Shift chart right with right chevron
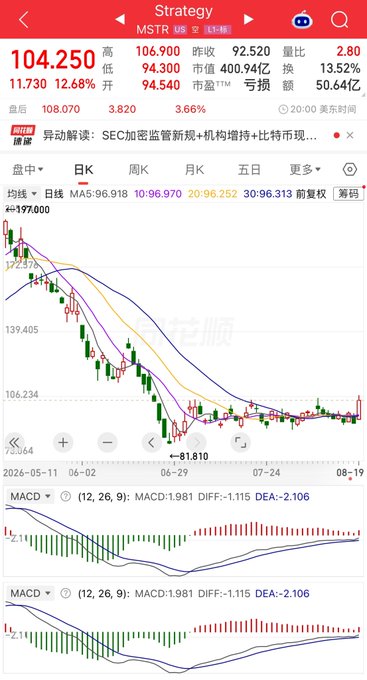 (x=196, y=442)
